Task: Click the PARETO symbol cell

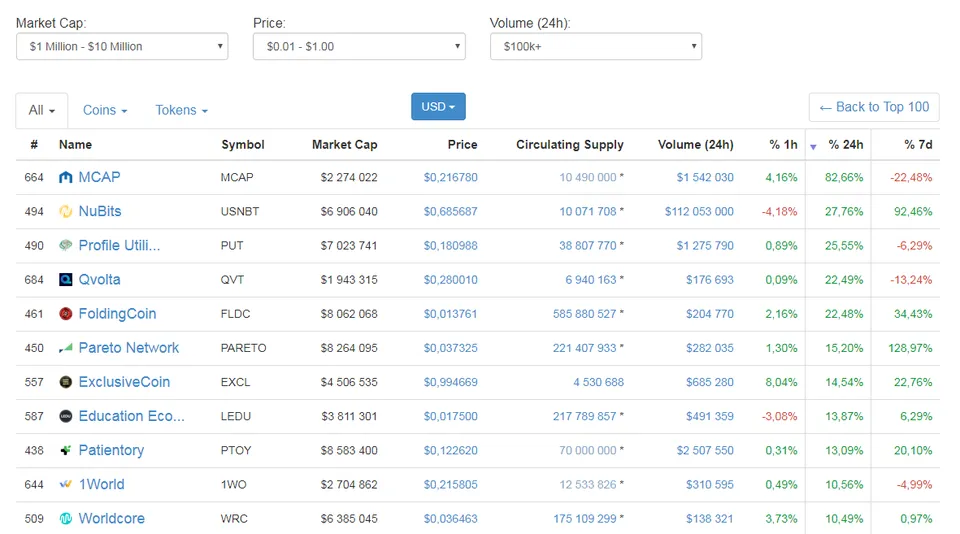Action: point(244,348)
